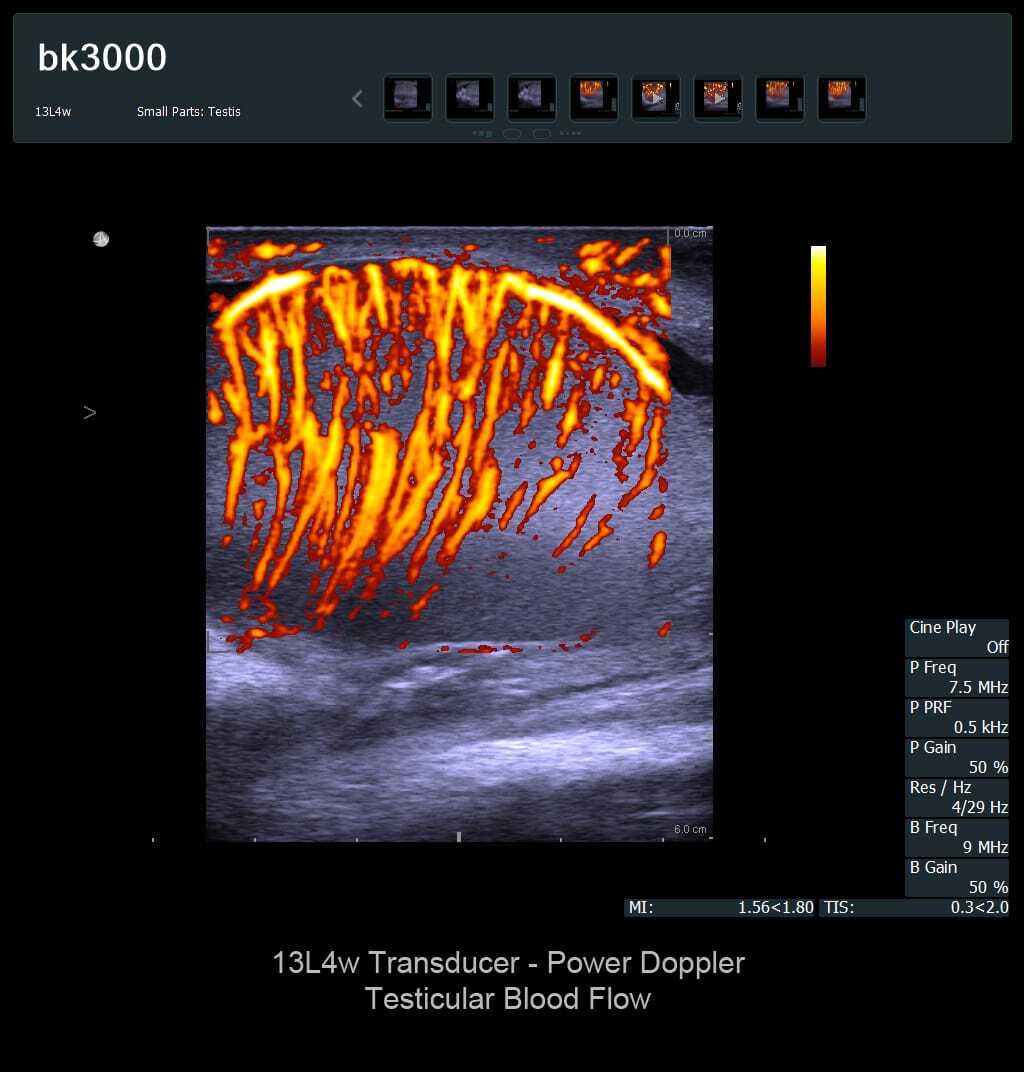
Task: Adjust P PRF 0.5 kHz setting
Action: (957, 717)
